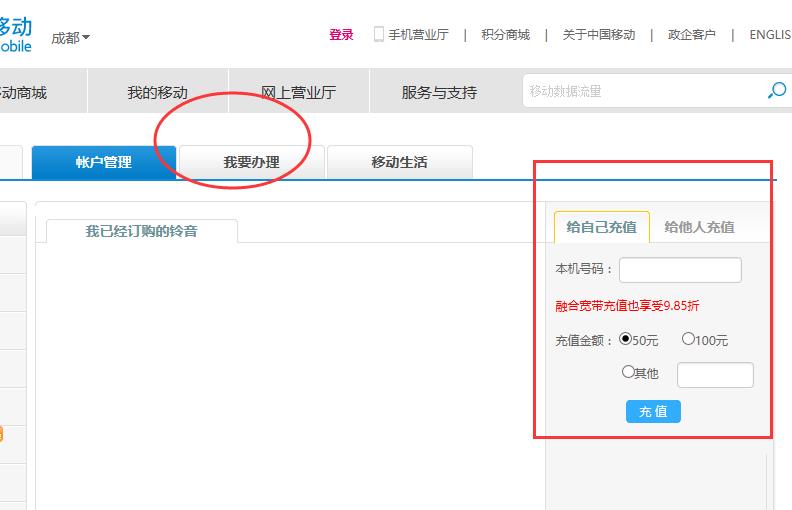792x510 pixels.
Task: Click the phone icon beside 手机营业厅
Action: [x=379, y=34]
